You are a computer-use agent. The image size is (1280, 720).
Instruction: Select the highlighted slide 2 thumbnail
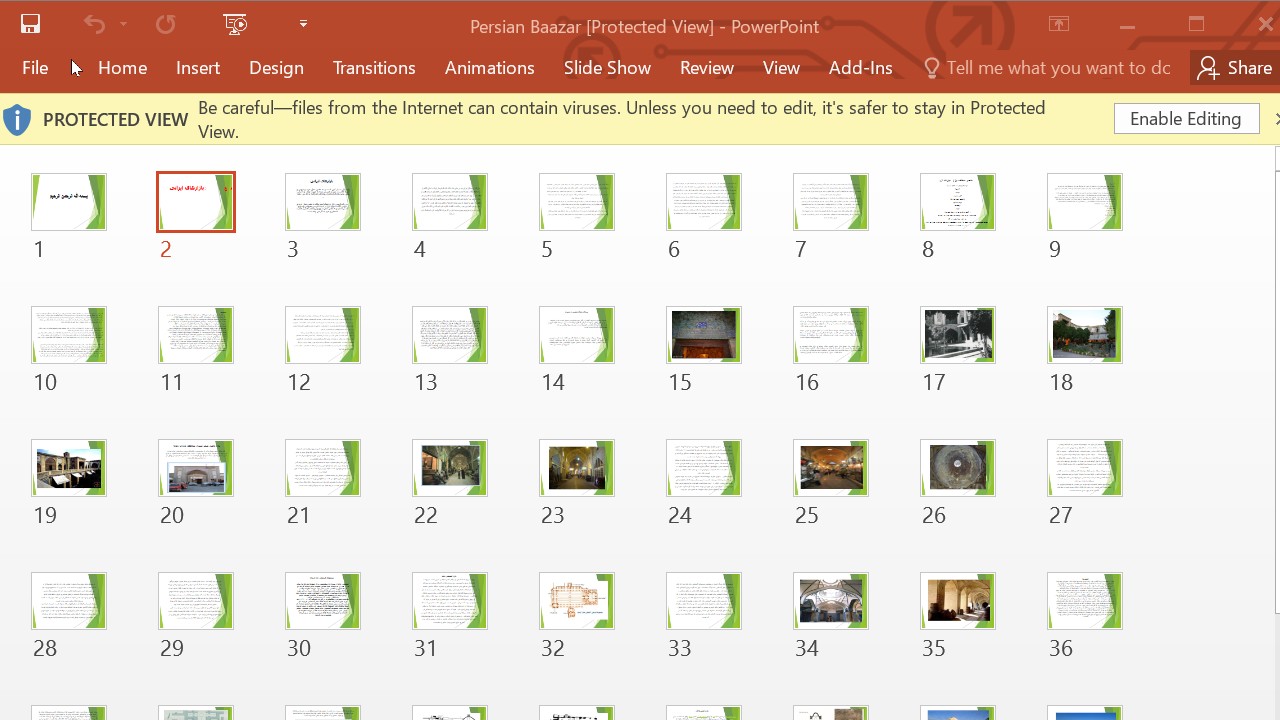click(x=196, y=202)
